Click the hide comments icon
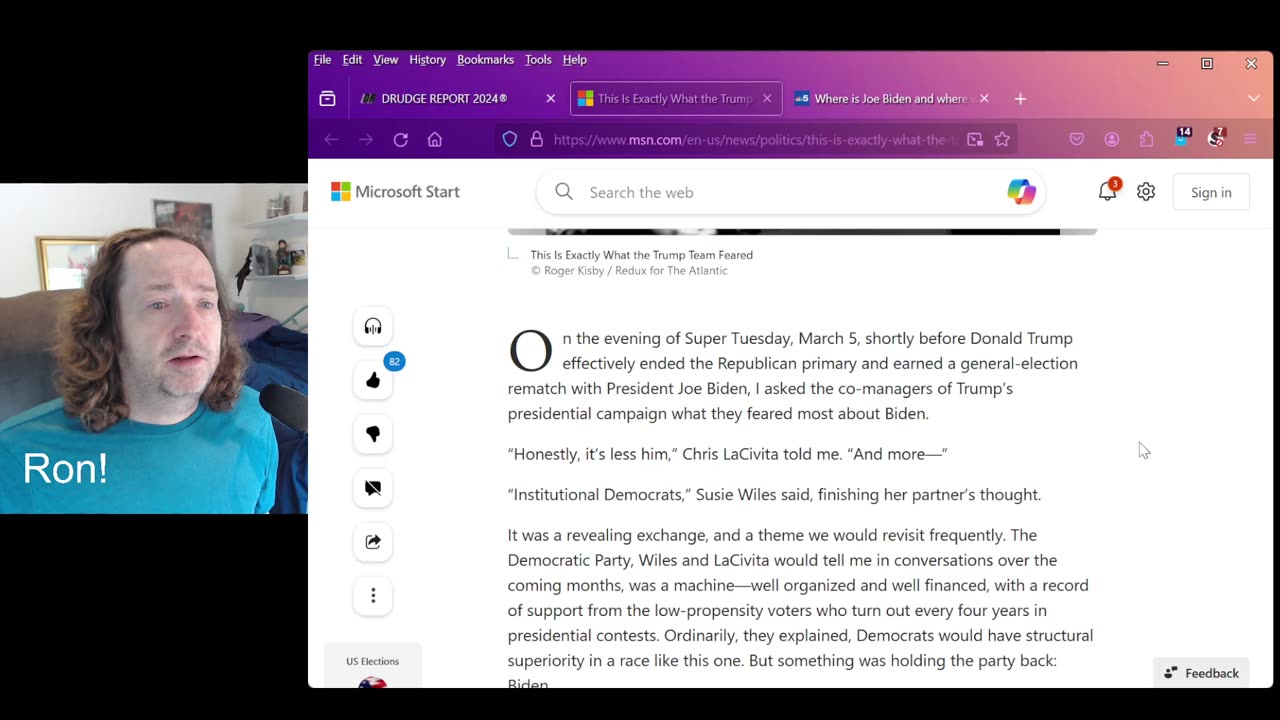Screen dimensions: 1280x720 (373, 488)
